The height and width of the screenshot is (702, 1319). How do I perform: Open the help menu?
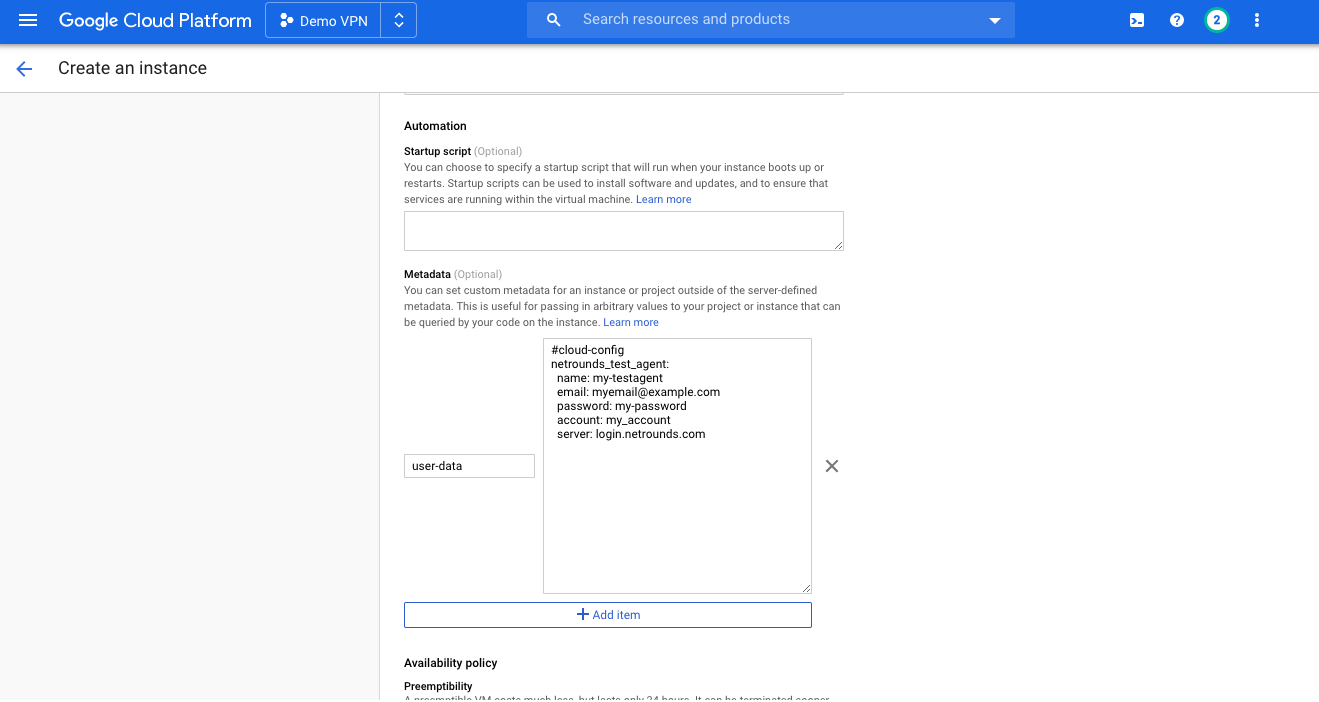(1176, 20)
